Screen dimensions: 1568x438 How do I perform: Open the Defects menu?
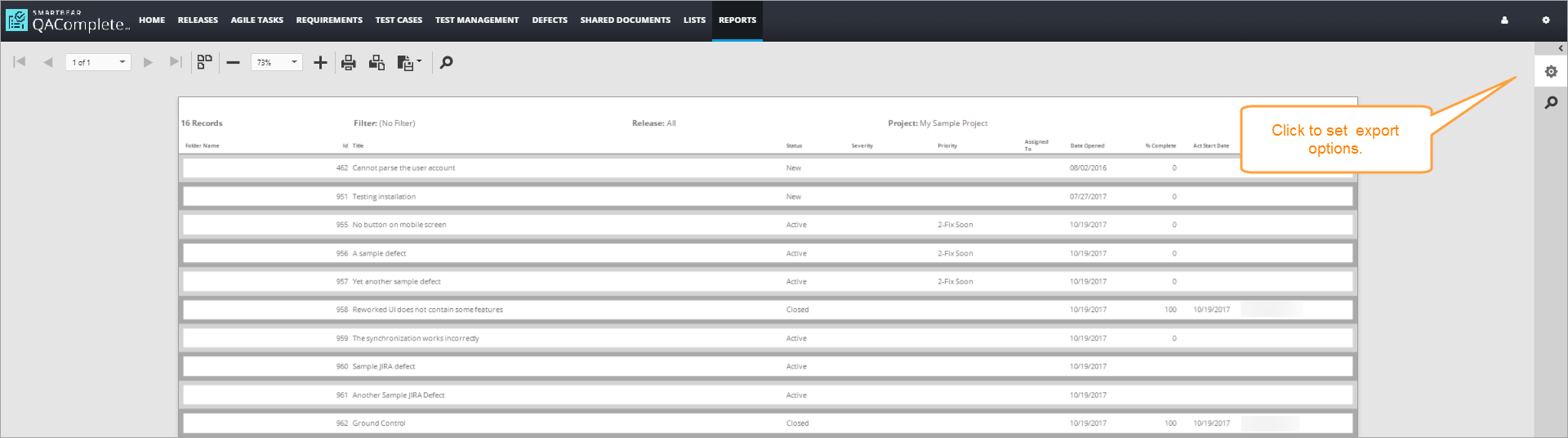tap(550, 20)
